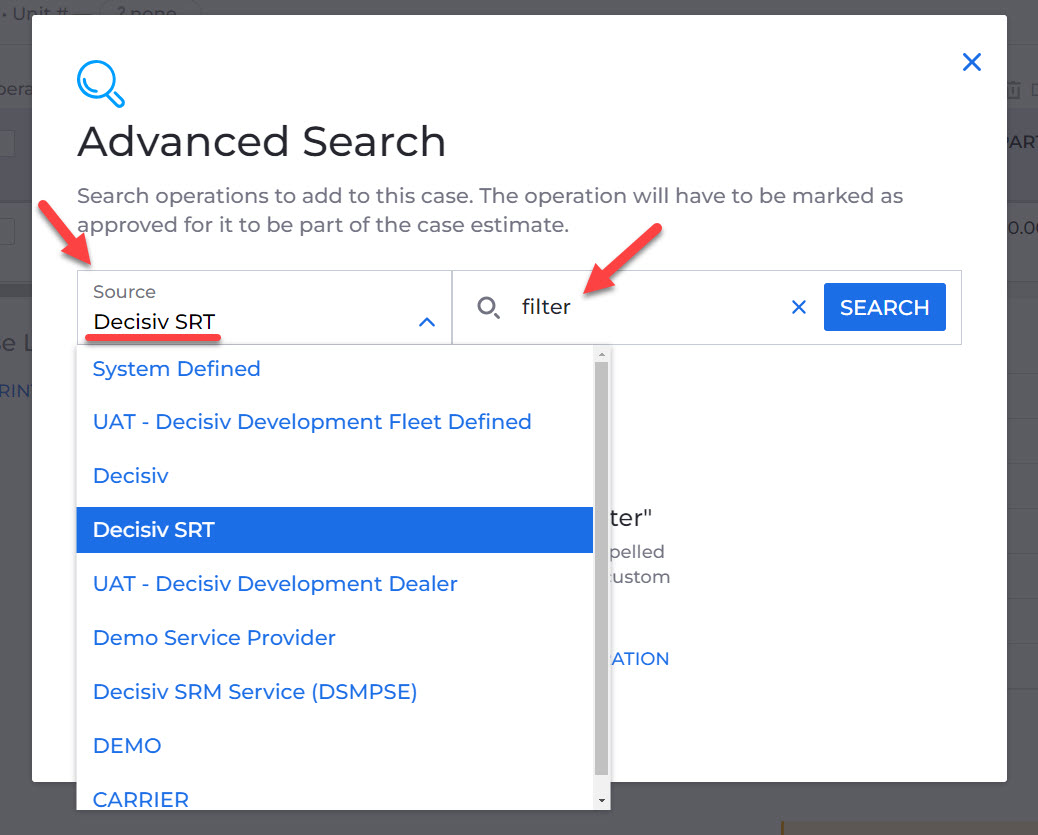
Task: Select Demo Service Provider option
Action: click(334, 638)
